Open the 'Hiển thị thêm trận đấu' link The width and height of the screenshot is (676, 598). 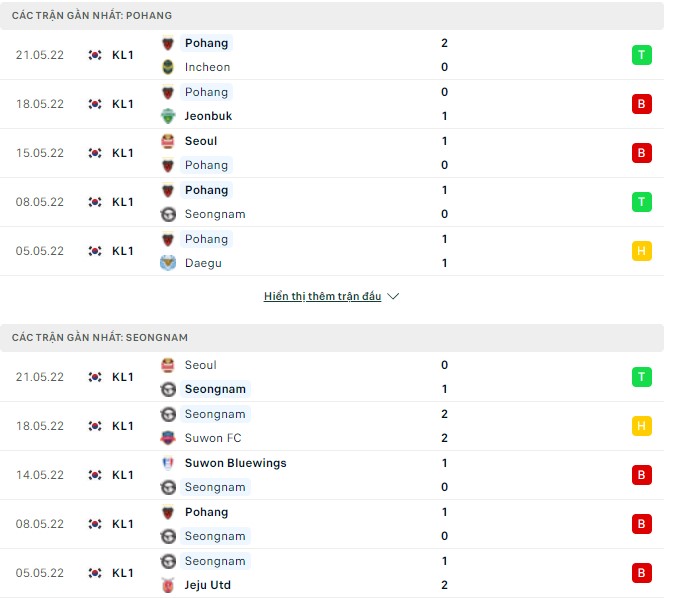(x=322, y=297)
